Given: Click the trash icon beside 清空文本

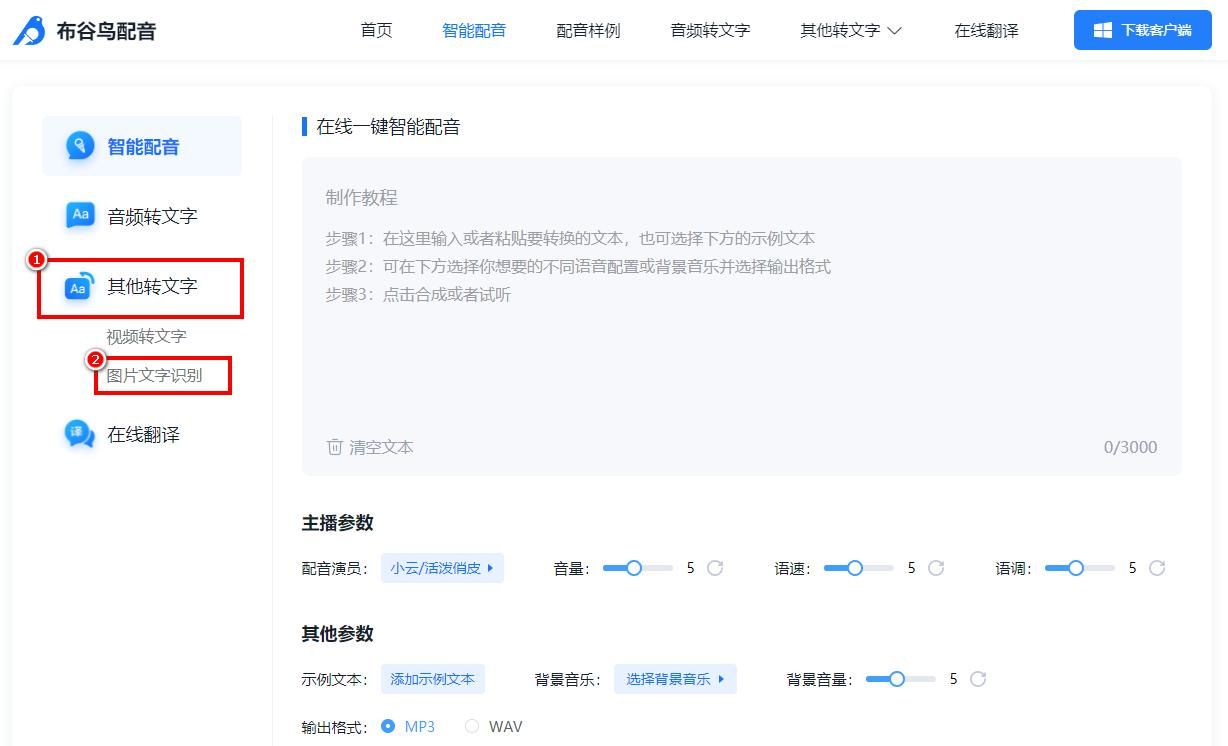Looking at the screenshot, I should pos(335,447).
